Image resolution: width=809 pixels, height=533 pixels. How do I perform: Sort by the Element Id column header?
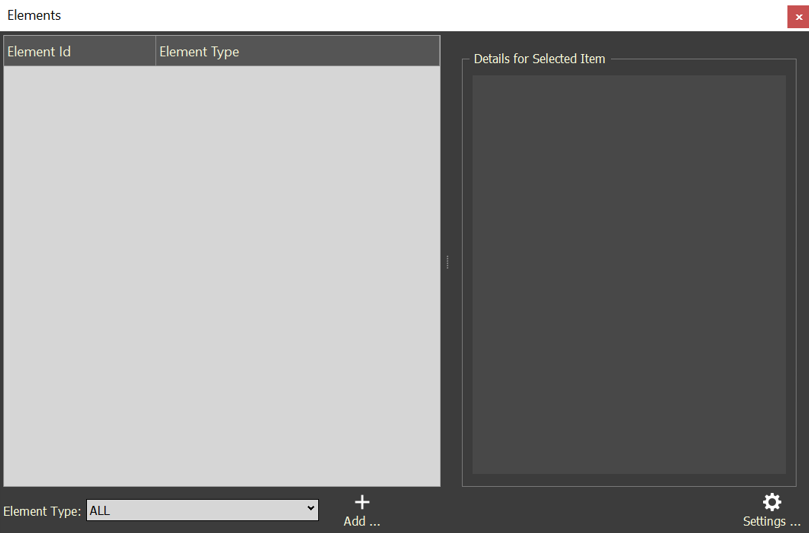[79, 52]
